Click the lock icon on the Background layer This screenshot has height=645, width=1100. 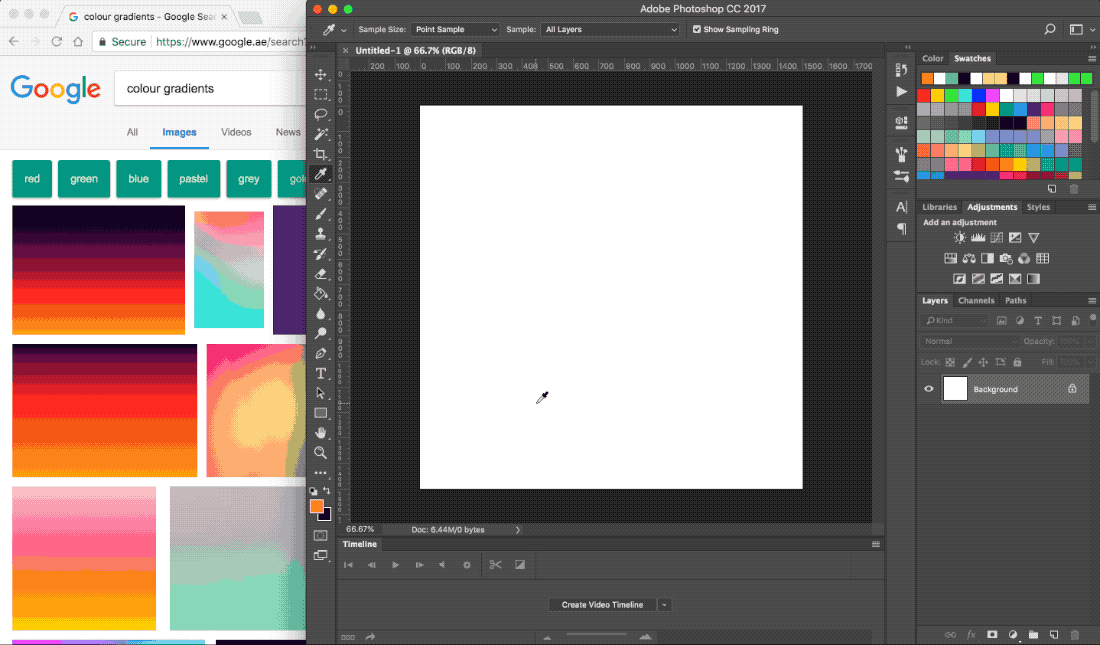pyautogui.click(x=1071, y=389)
